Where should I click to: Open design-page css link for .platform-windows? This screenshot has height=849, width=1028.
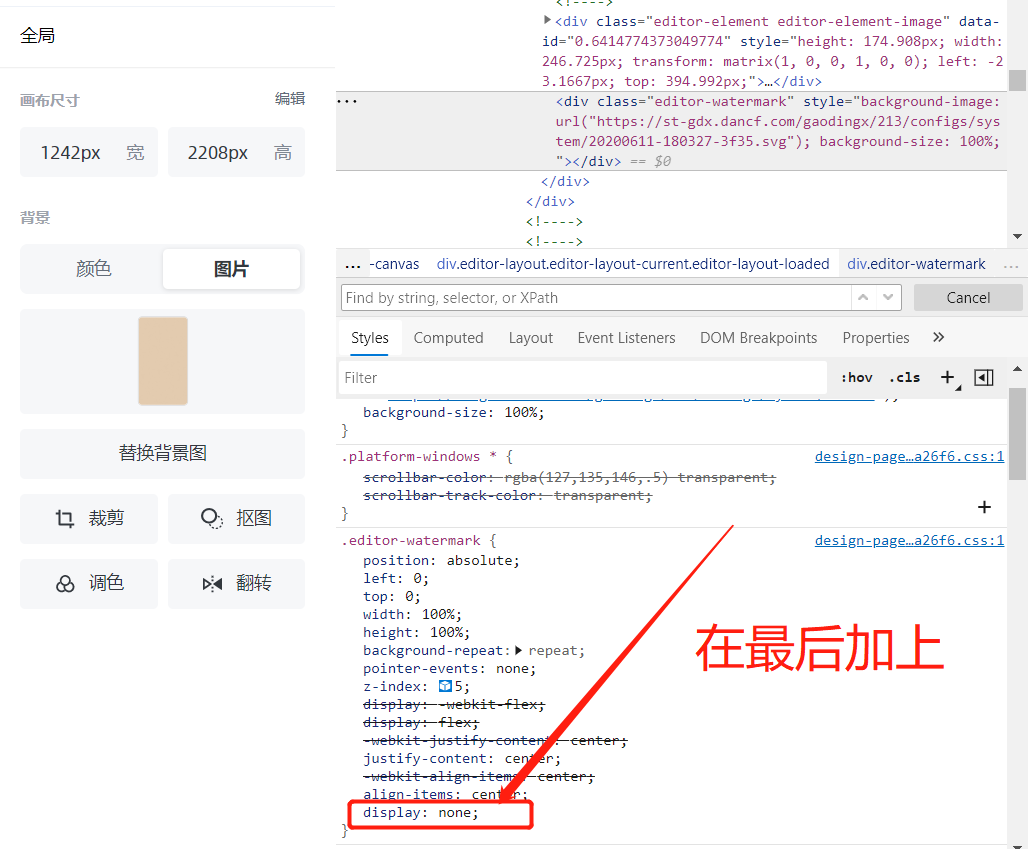[909, 456]
